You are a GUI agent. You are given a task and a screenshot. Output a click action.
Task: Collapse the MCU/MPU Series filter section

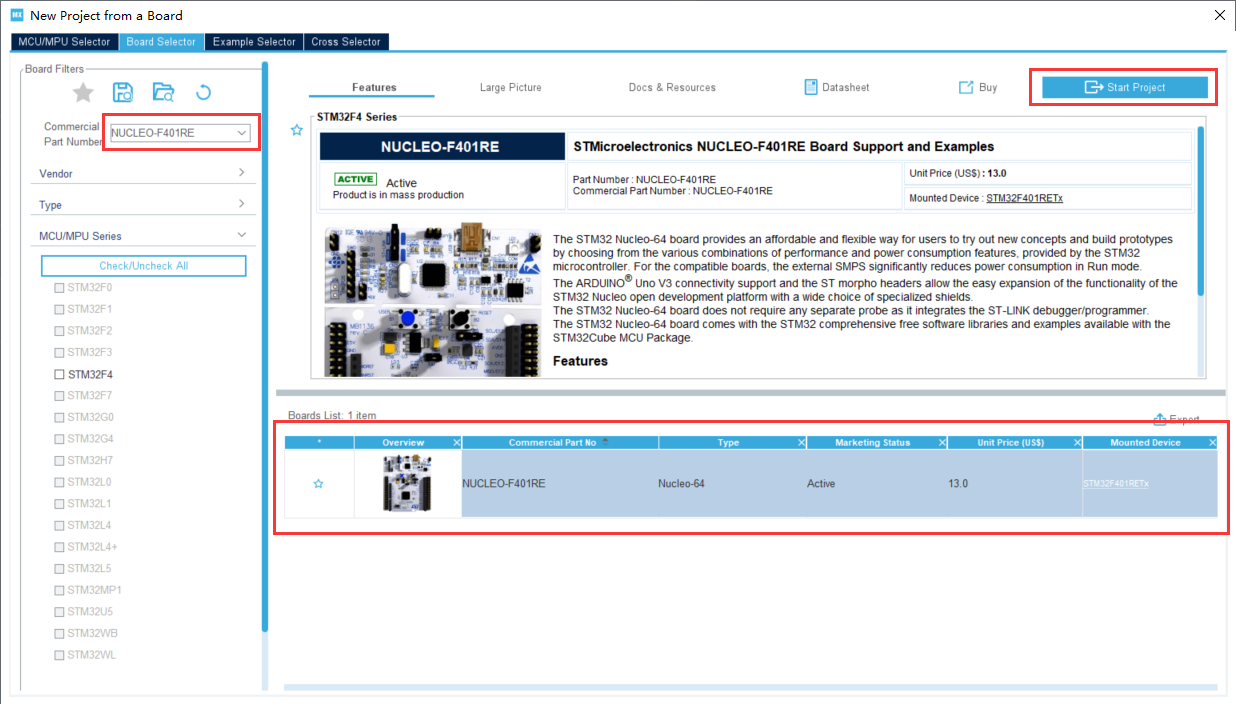point(141,236)
